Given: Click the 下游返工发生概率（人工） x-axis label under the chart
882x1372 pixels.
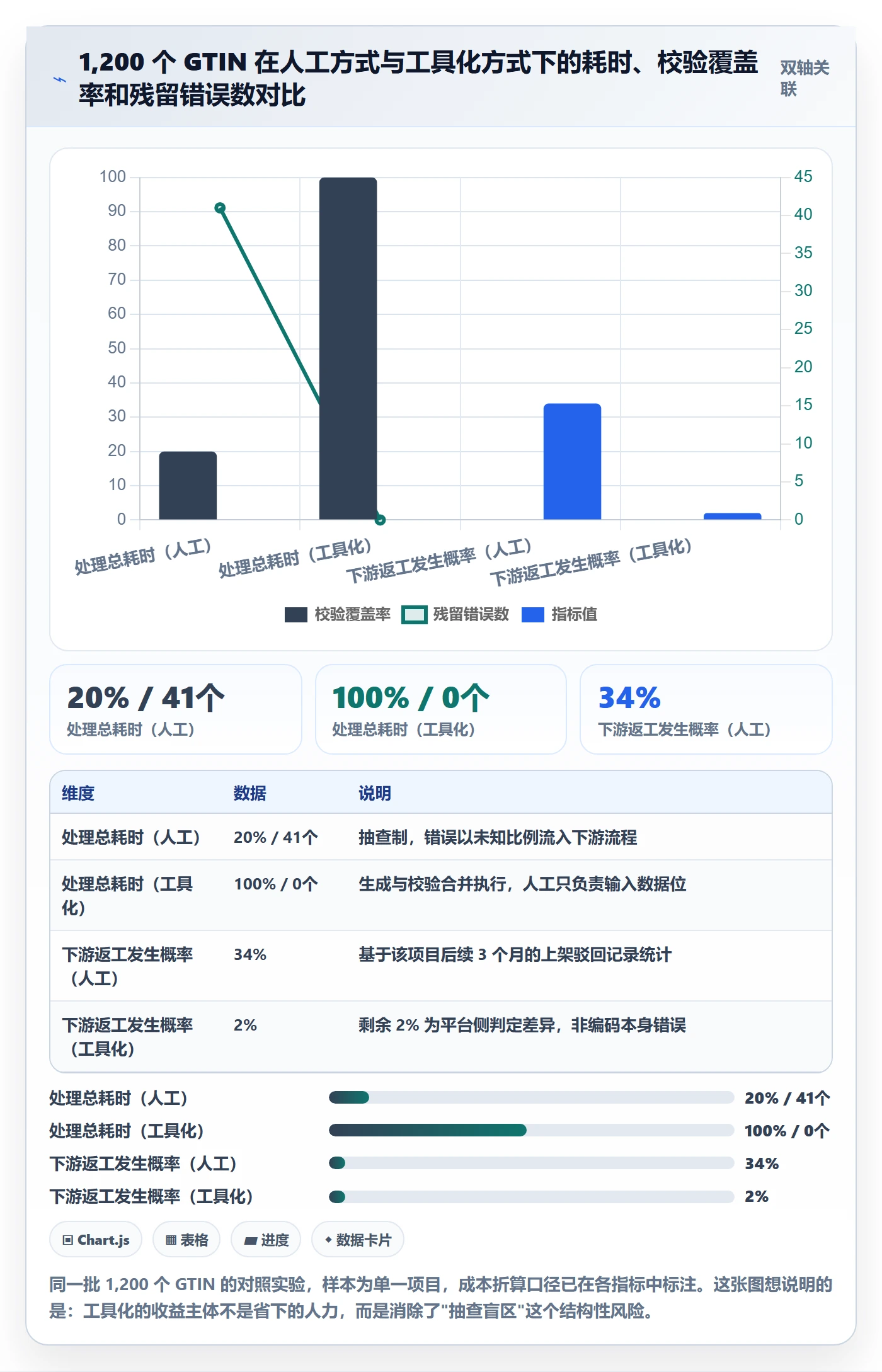Looking at the screenshot, I should point(440,560).
